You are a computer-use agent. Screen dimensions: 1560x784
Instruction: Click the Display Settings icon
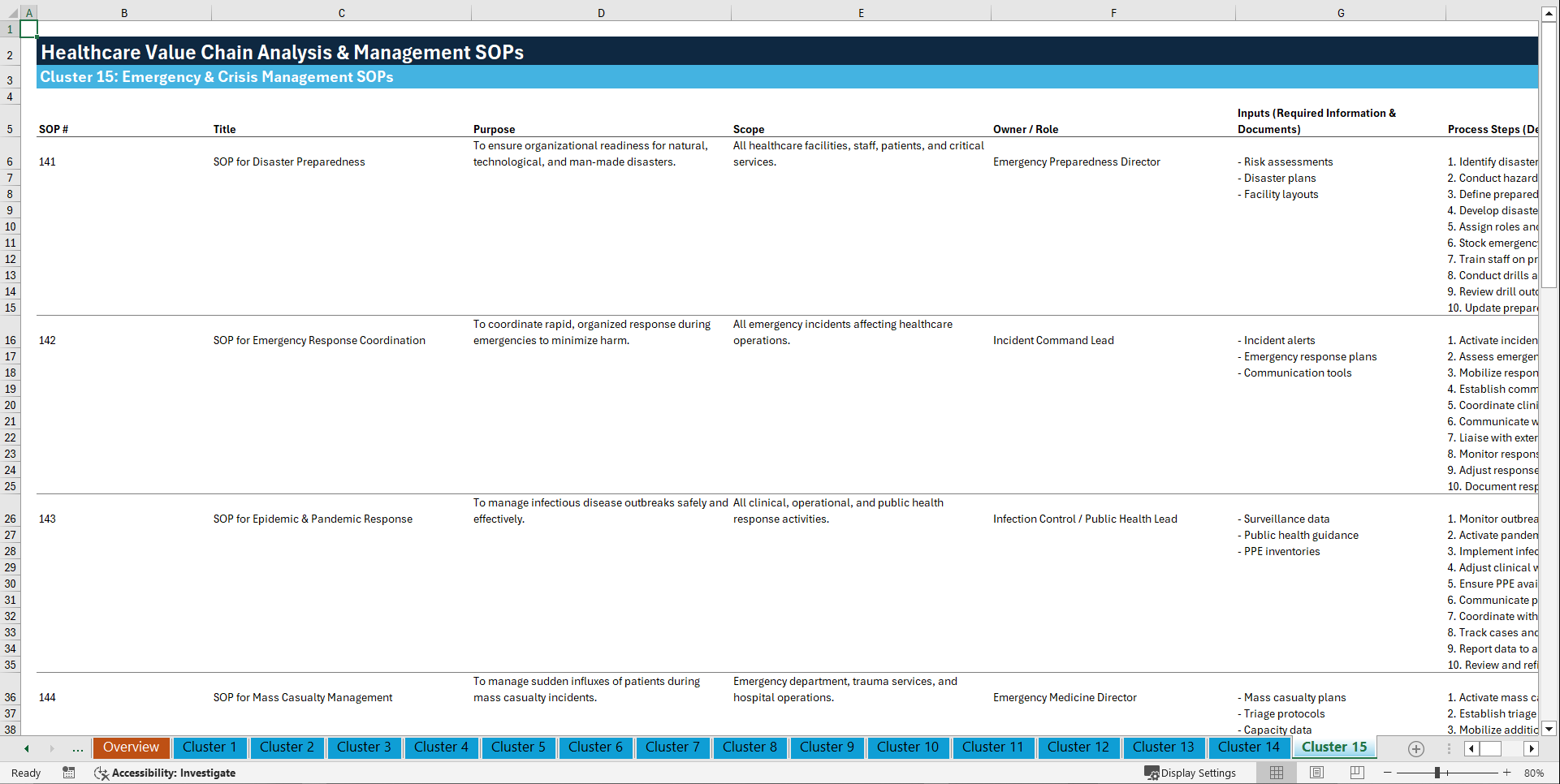point(1152,773)
